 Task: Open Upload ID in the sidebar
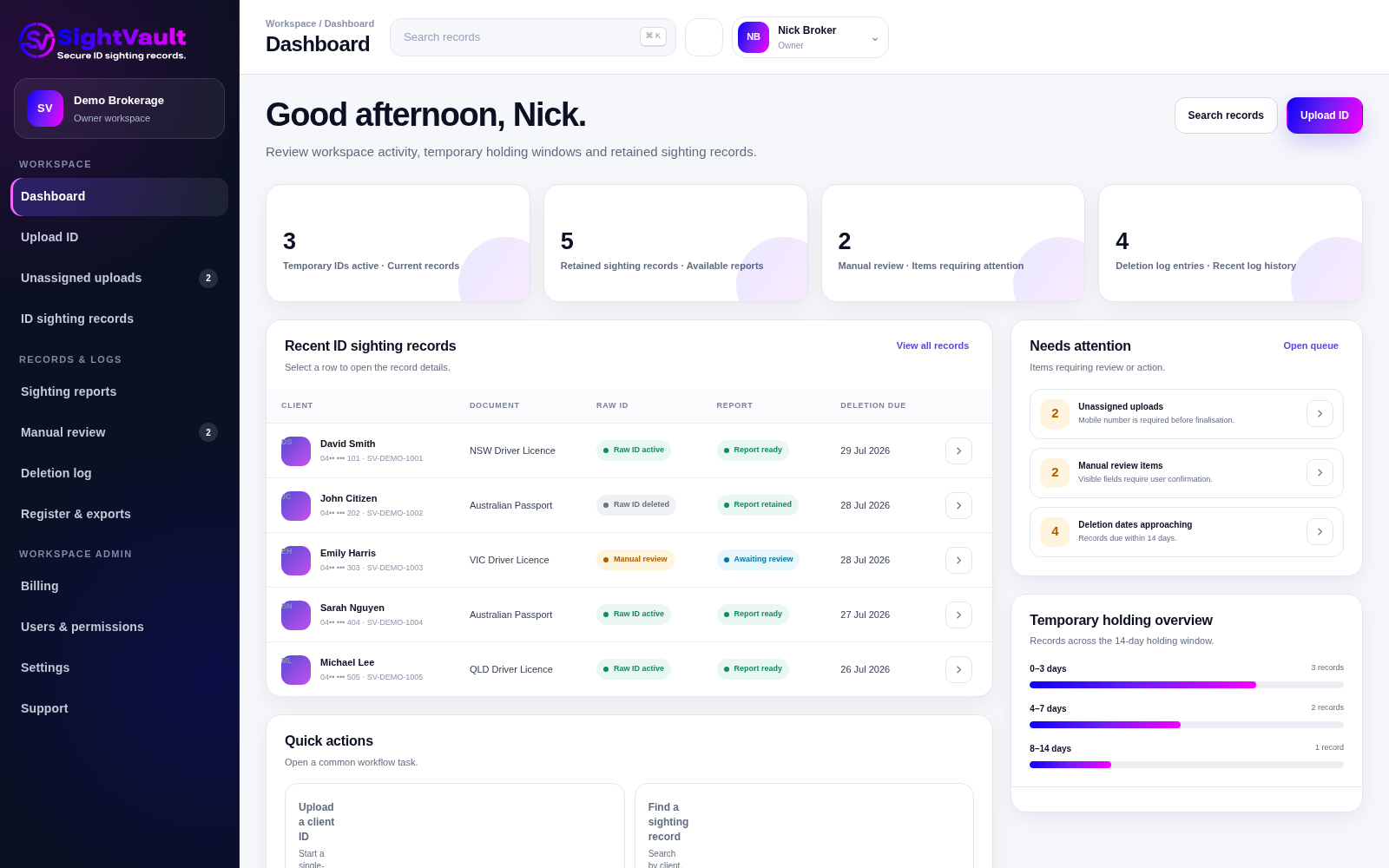click(119, 237)
